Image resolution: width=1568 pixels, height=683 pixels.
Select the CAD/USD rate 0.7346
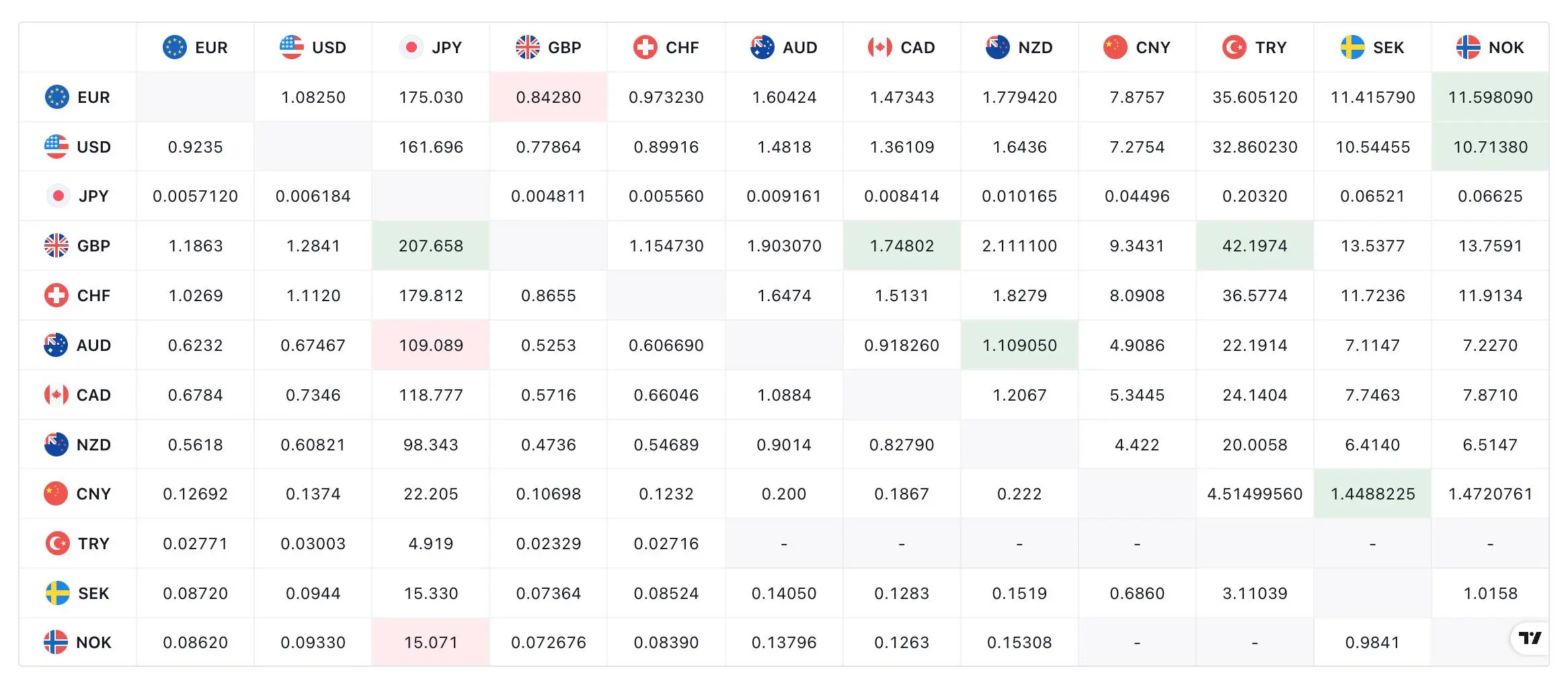pyautogui.click(x=313, y=395)
